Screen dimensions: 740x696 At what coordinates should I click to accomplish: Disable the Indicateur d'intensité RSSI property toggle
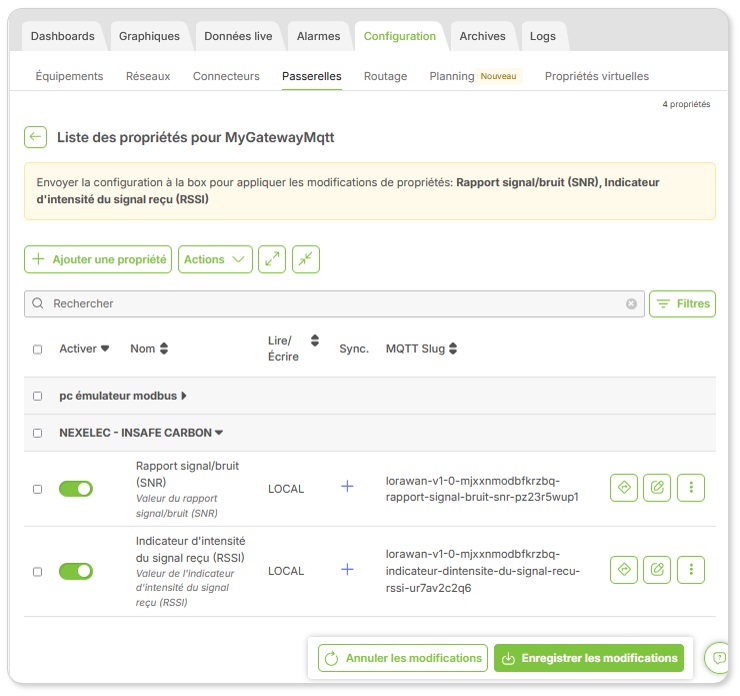76,571
